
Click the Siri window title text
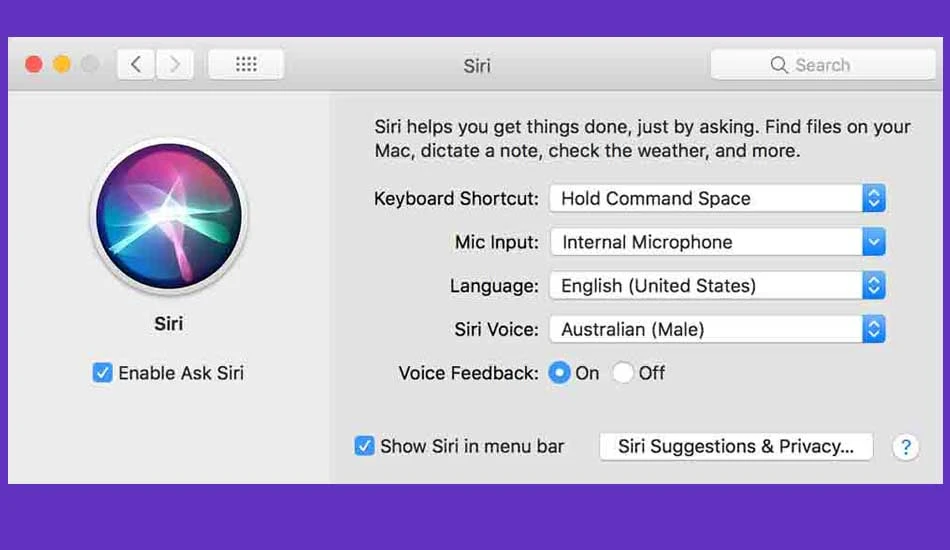point(477,65)
